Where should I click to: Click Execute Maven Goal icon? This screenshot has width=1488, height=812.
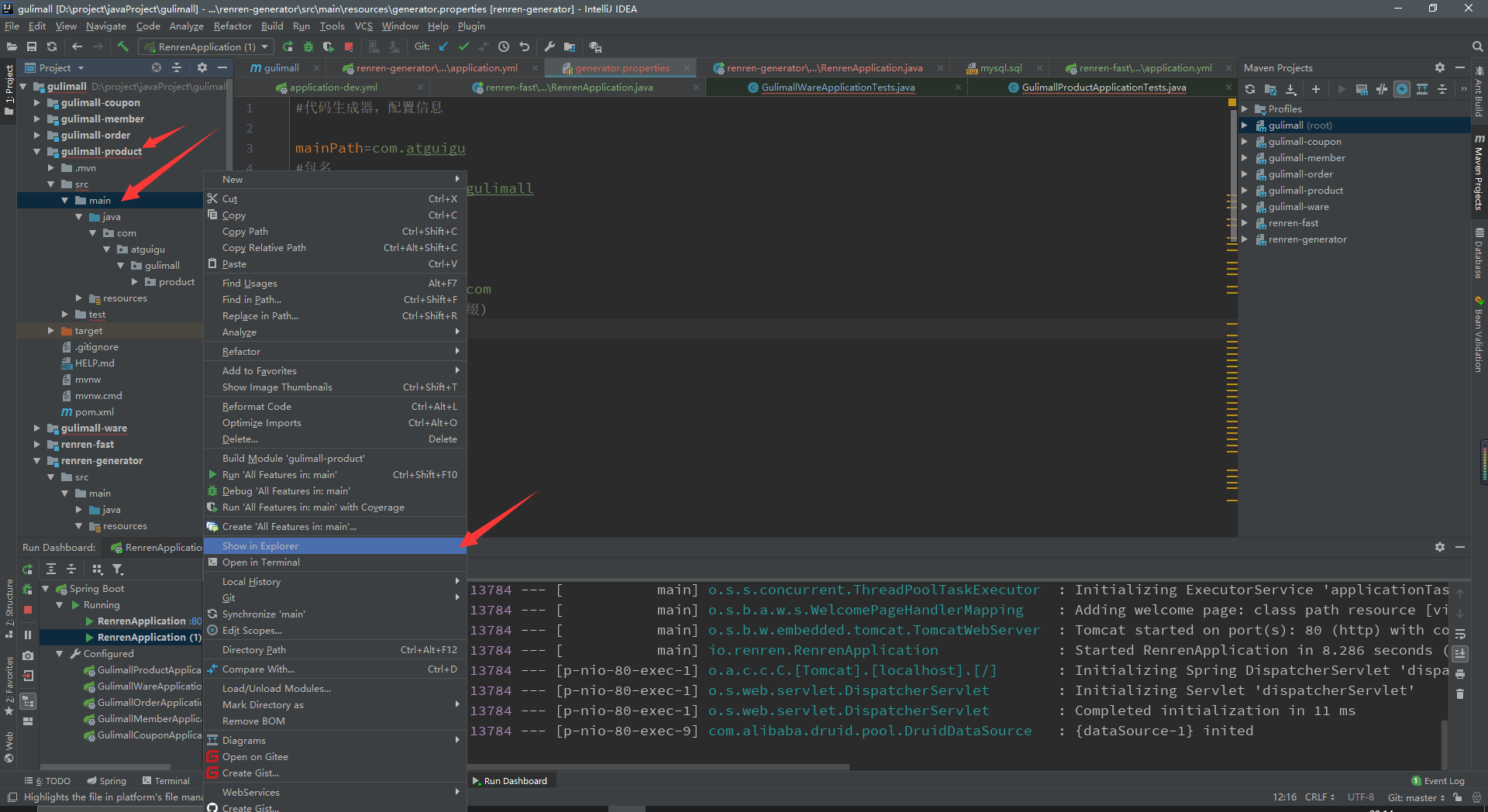coord(1362,89)
